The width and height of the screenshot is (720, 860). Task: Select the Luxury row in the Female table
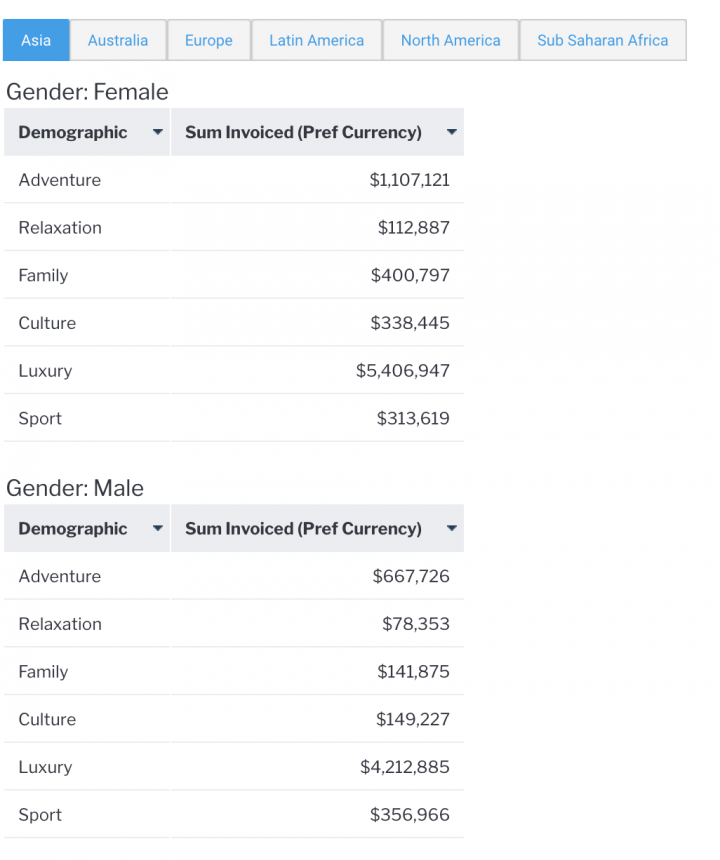(45, 370)
